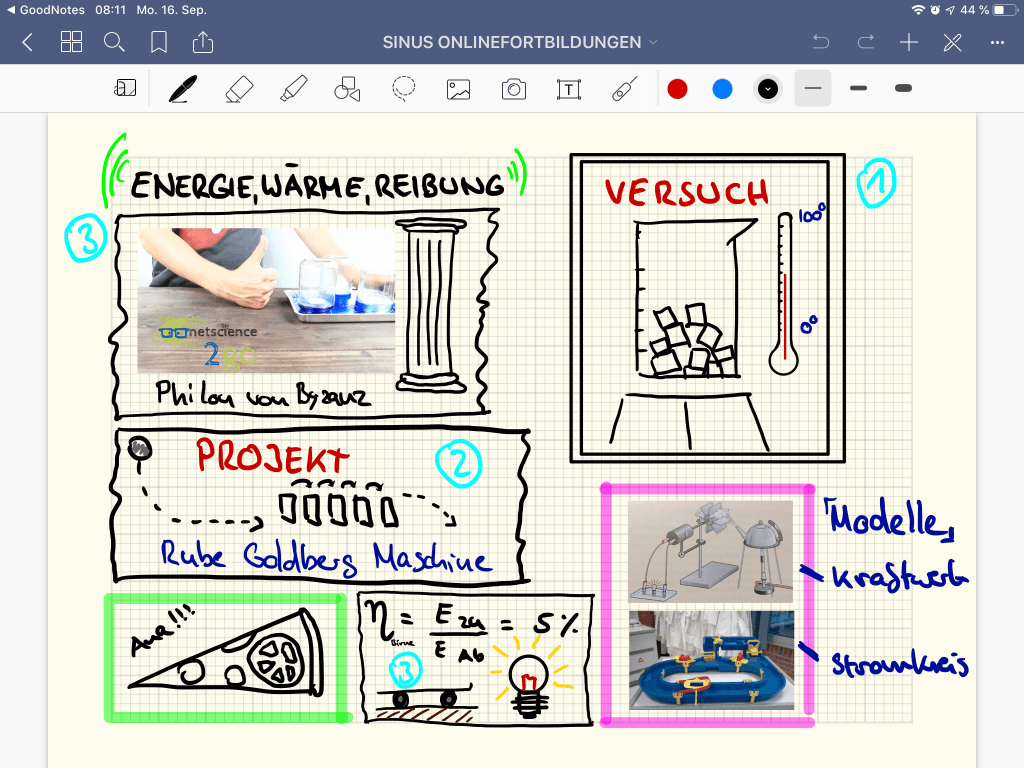Open the Image insert tool
Viewport: 1024px width, 768px height.
tap(458, 89)
